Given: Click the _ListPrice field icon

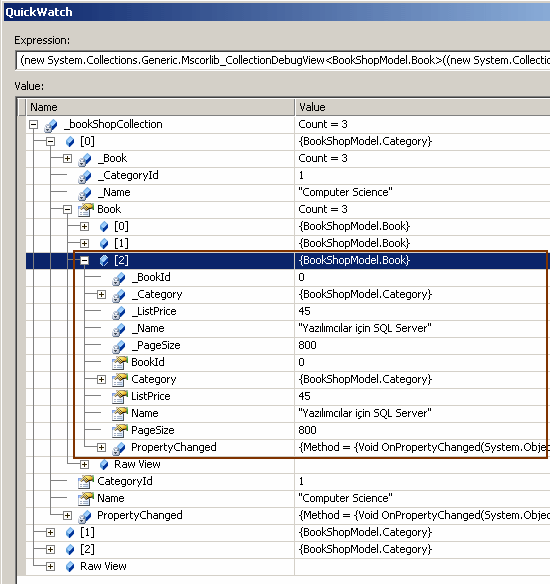Looking at the screenshot, I should tap(119, 312).
